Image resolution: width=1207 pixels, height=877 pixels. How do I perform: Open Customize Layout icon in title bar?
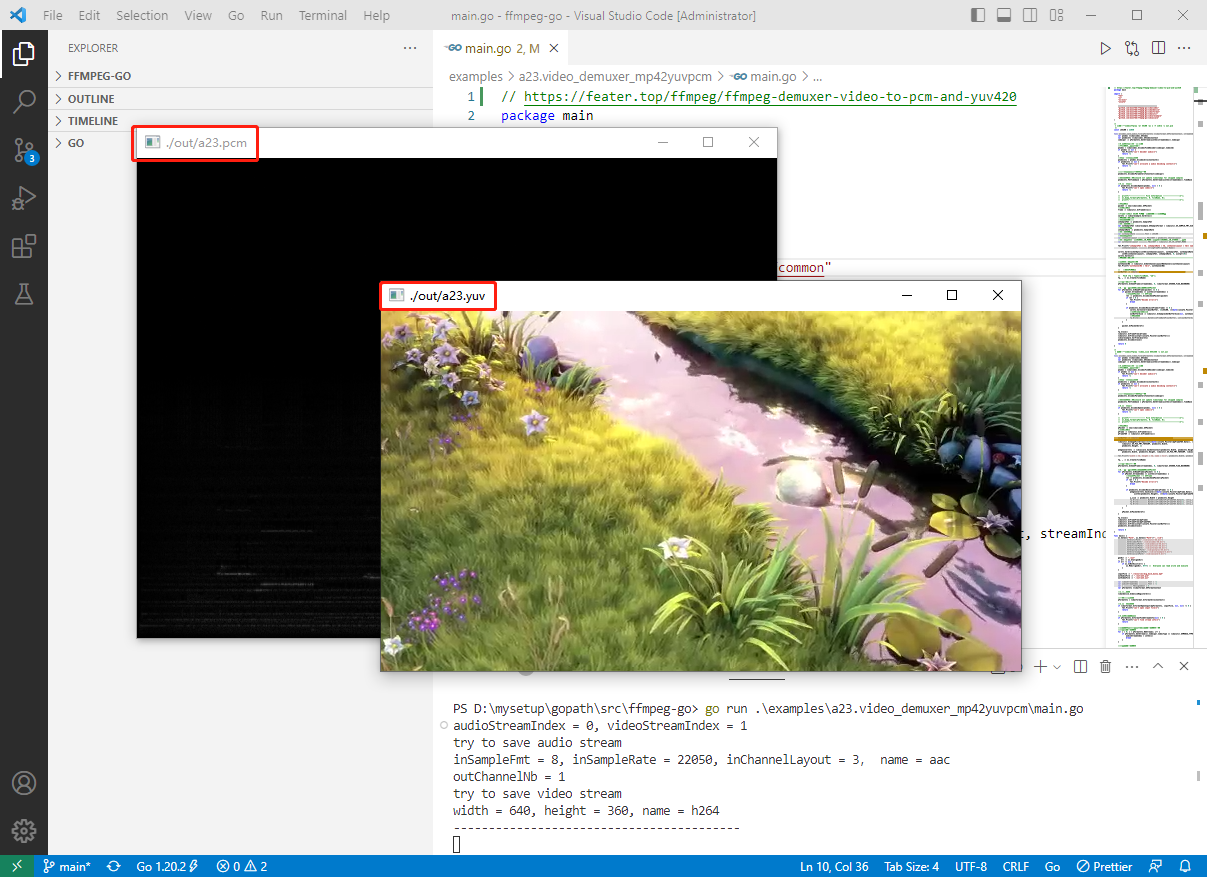(1057, 15)
